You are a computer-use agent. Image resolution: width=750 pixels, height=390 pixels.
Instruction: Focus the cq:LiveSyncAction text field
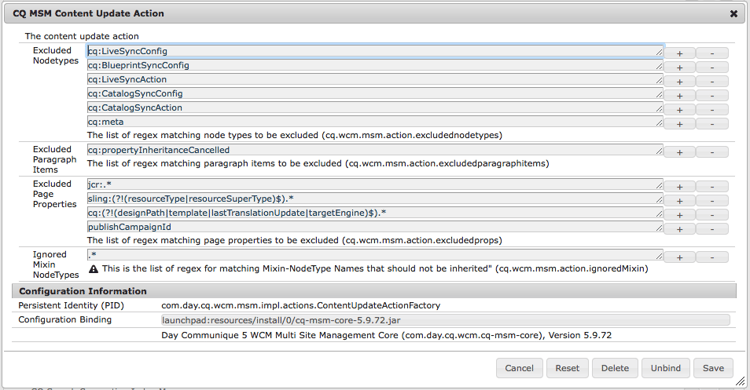[x=375, y=79]
